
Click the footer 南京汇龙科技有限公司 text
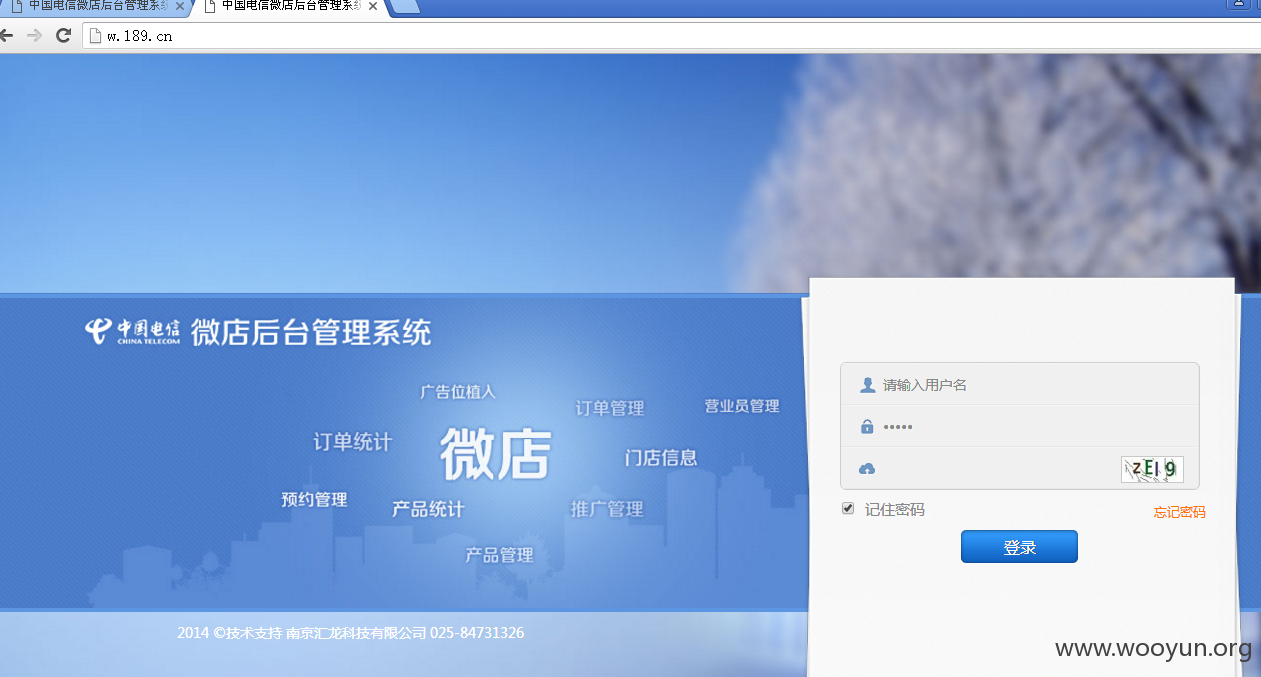click(x=357, y=633)
